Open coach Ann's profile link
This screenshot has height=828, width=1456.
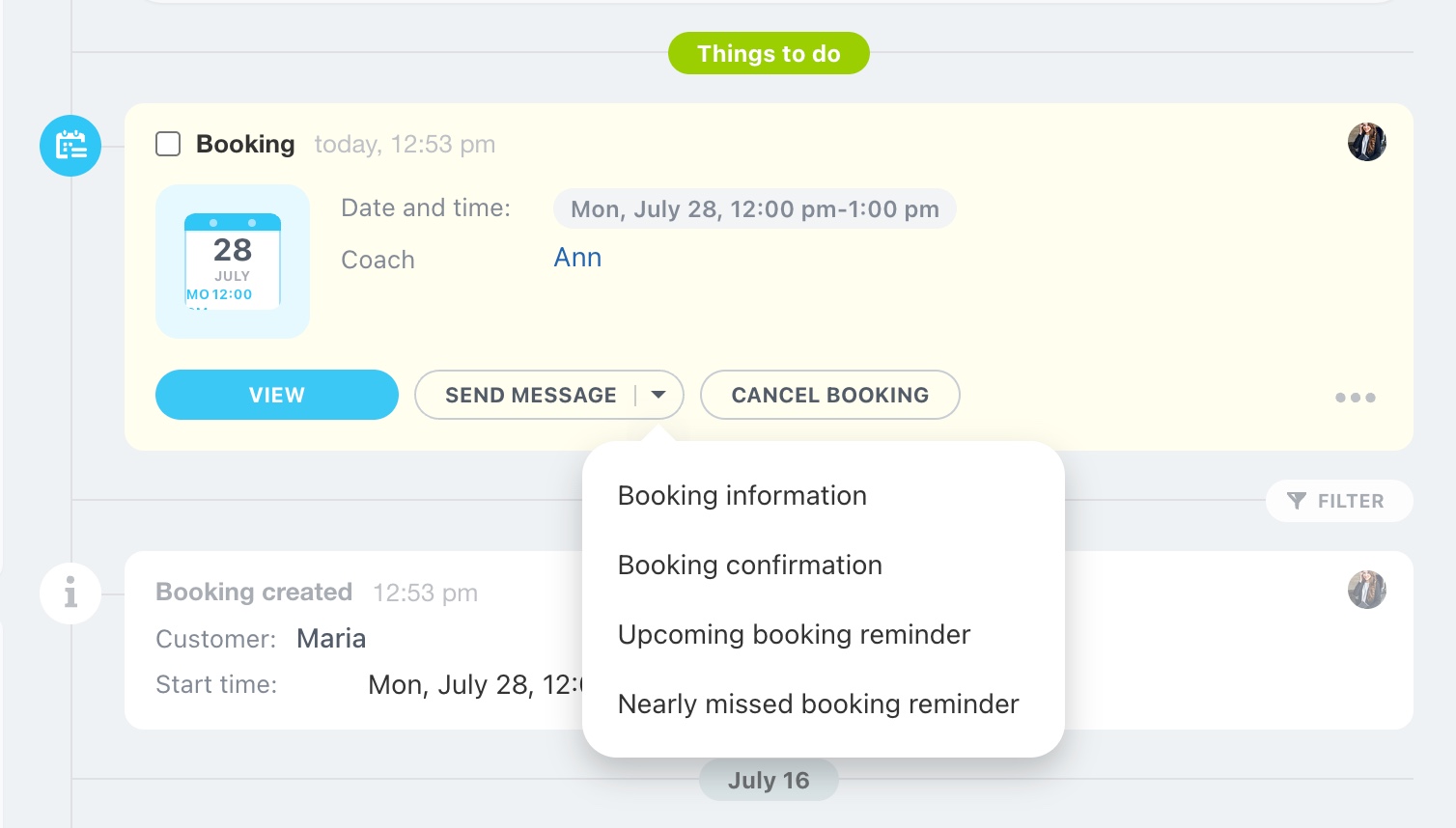(x=577, y=258)
